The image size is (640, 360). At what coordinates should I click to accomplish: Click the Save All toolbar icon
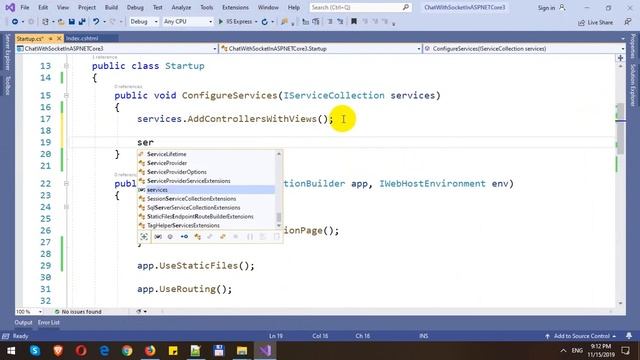(x=82, y=22)
